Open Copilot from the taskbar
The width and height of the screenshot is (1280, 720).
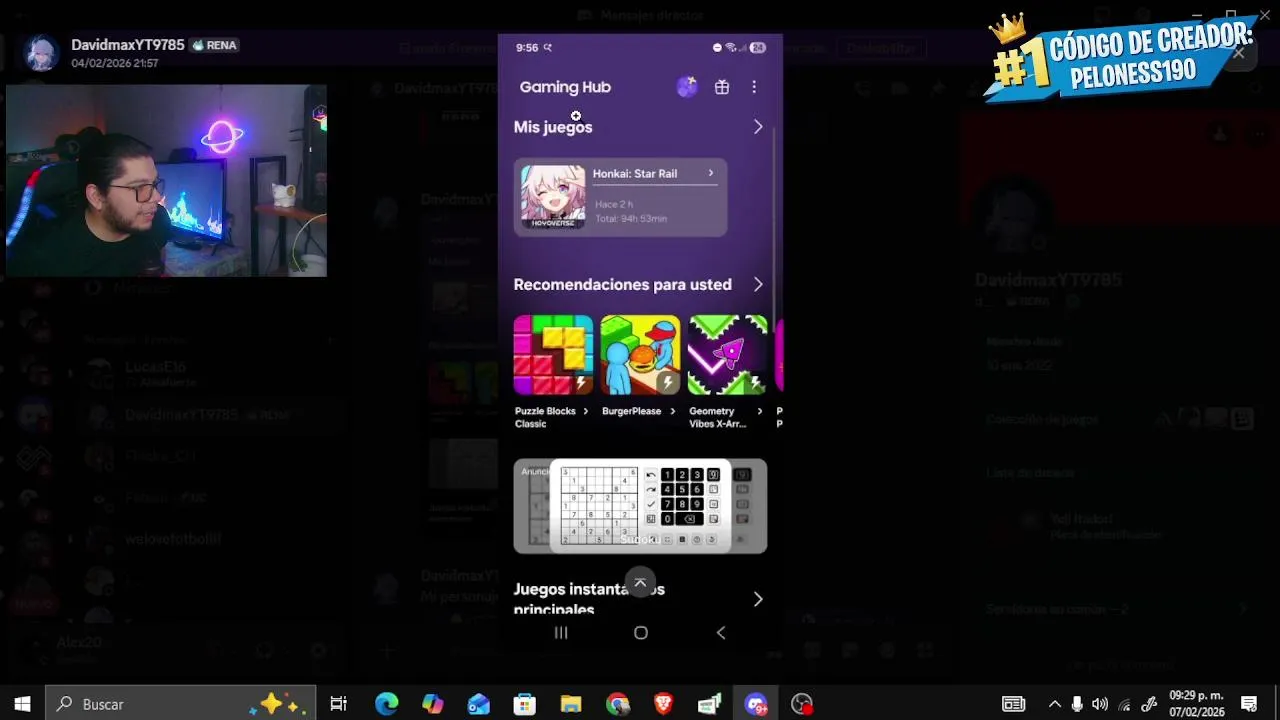click(x=433, y=704)
